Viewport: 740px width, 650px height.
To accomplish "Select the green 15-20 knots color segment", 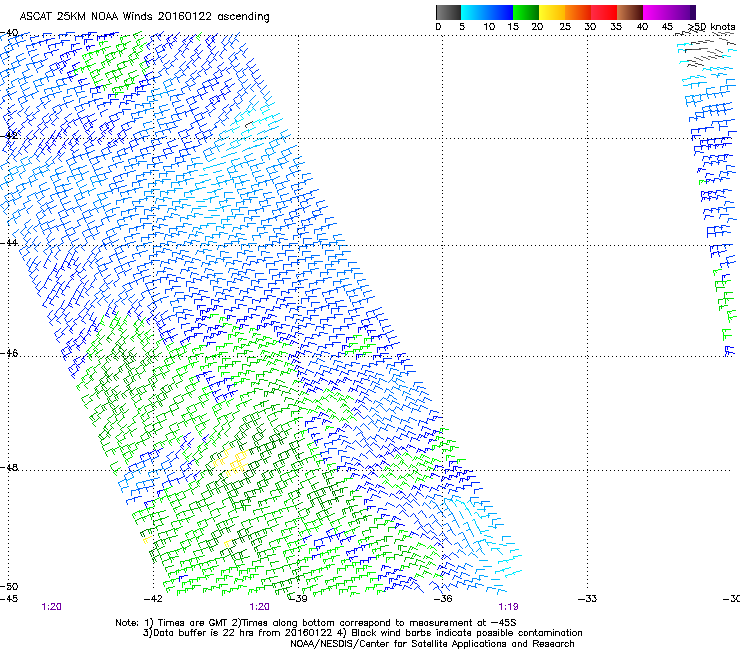I will 526,12.
